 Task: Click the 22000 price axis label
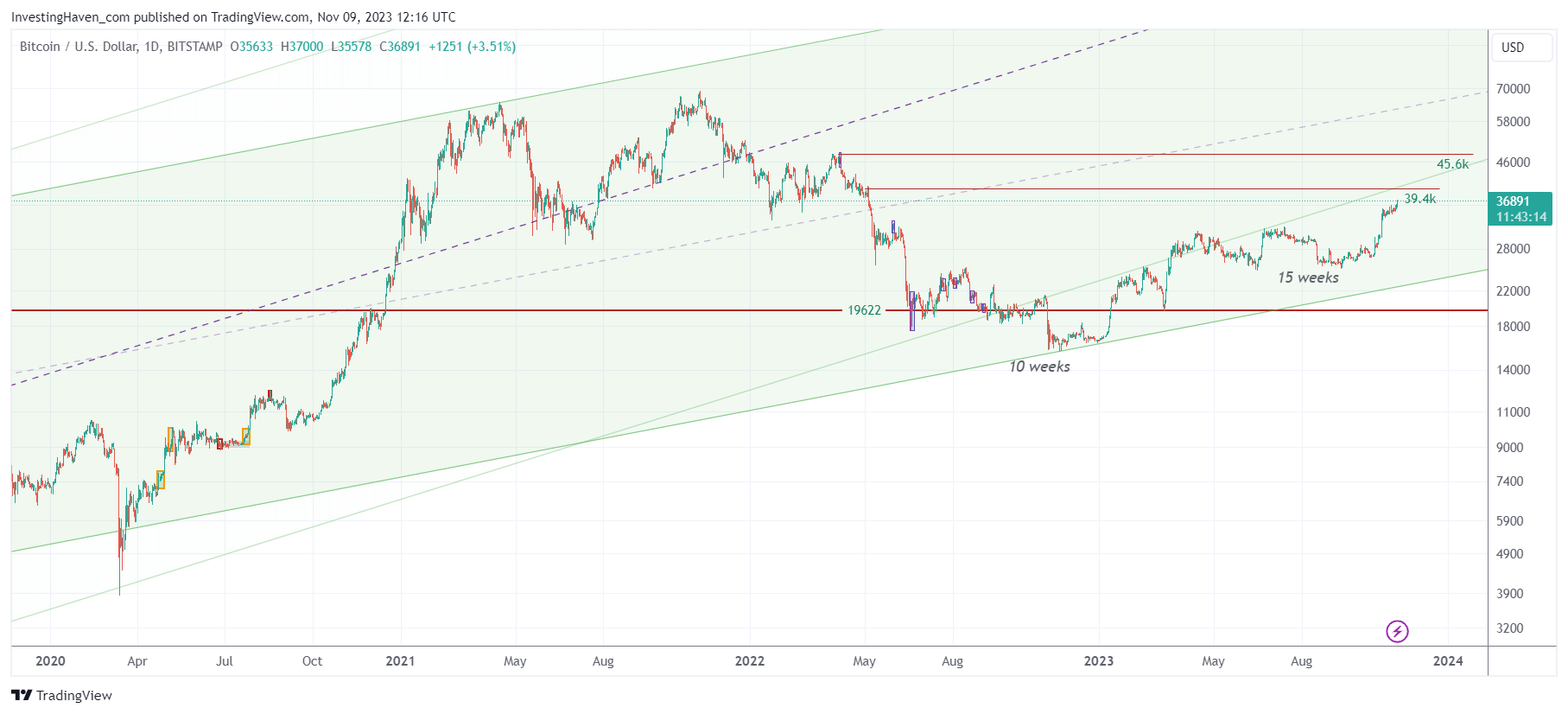pos(1513,291)
